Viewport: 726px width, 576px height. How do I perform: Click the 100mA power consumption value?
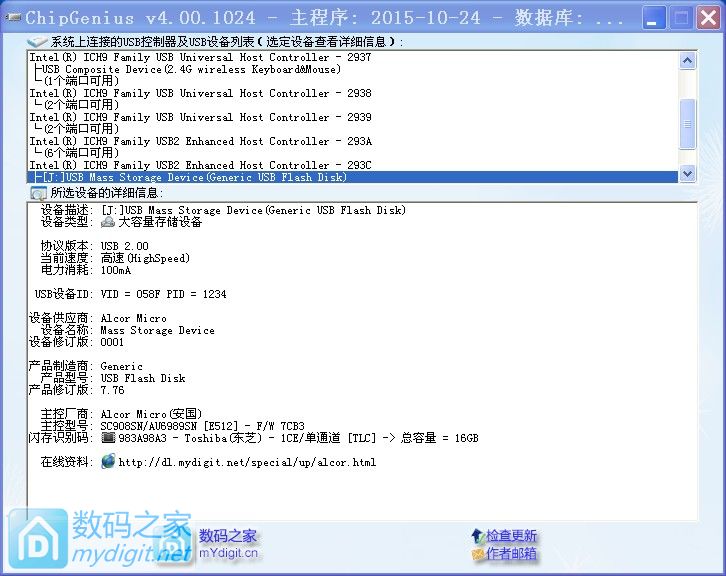116,270
